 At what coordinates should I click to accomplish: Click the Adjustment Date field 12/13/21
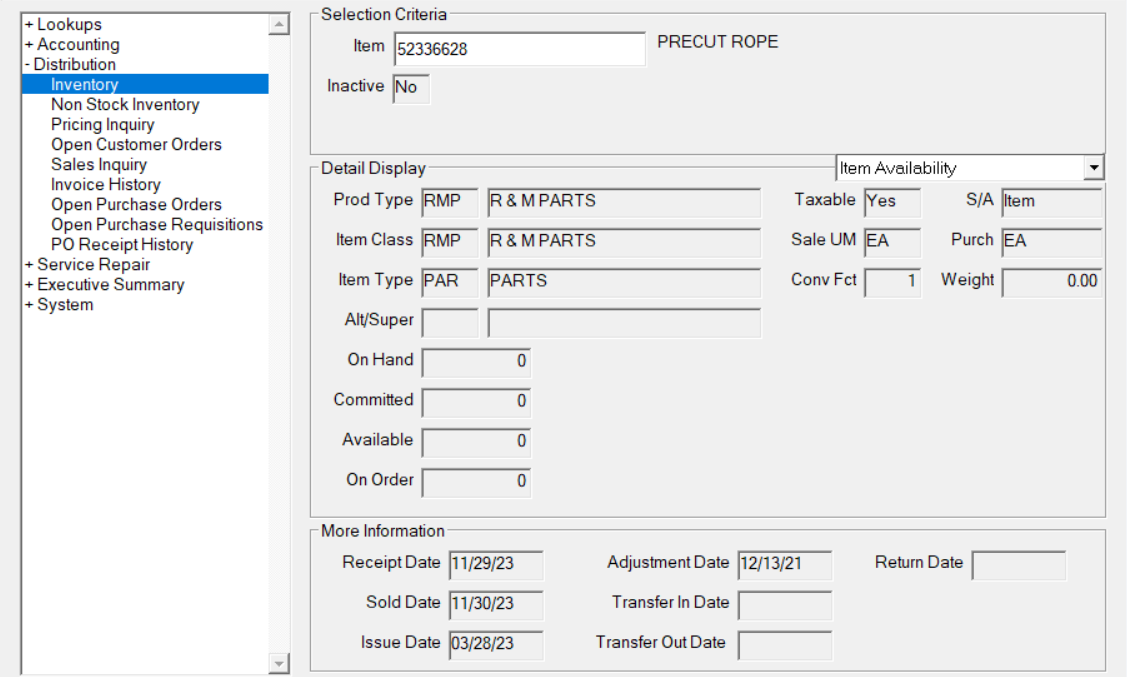[x=785, y=565]
